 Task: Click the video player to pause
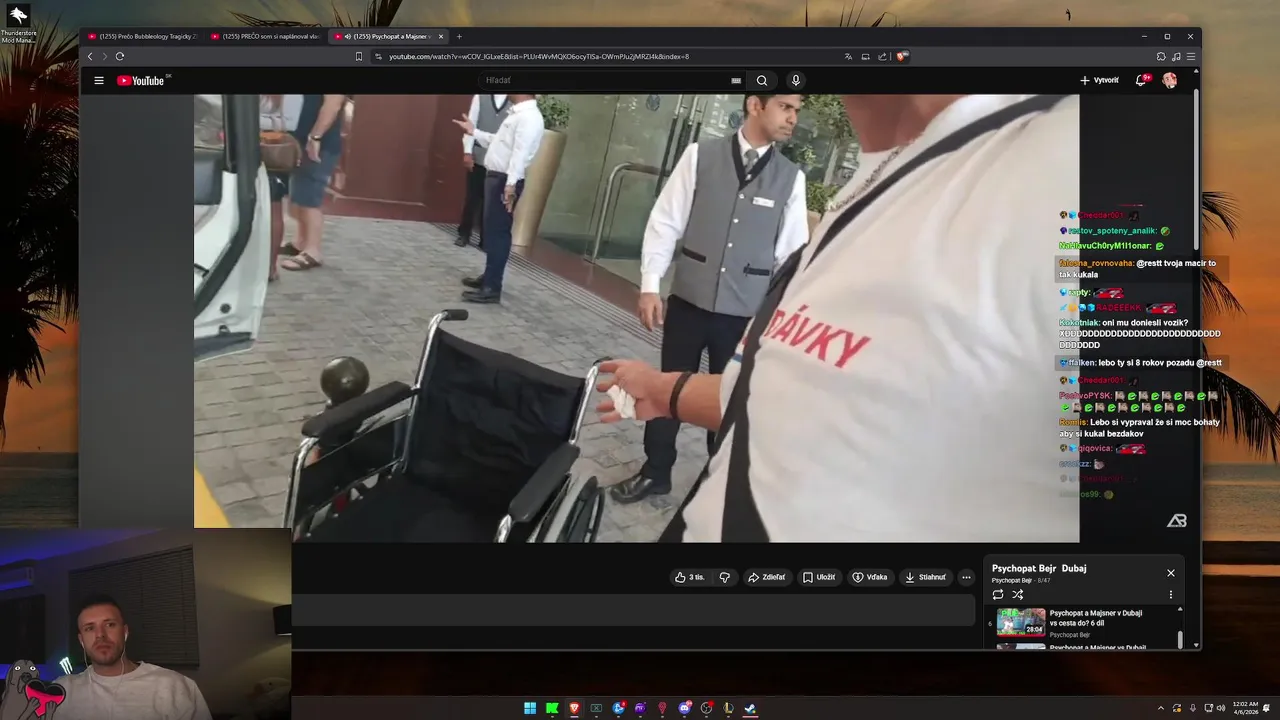pyautogui.click(x=636, y=318)
